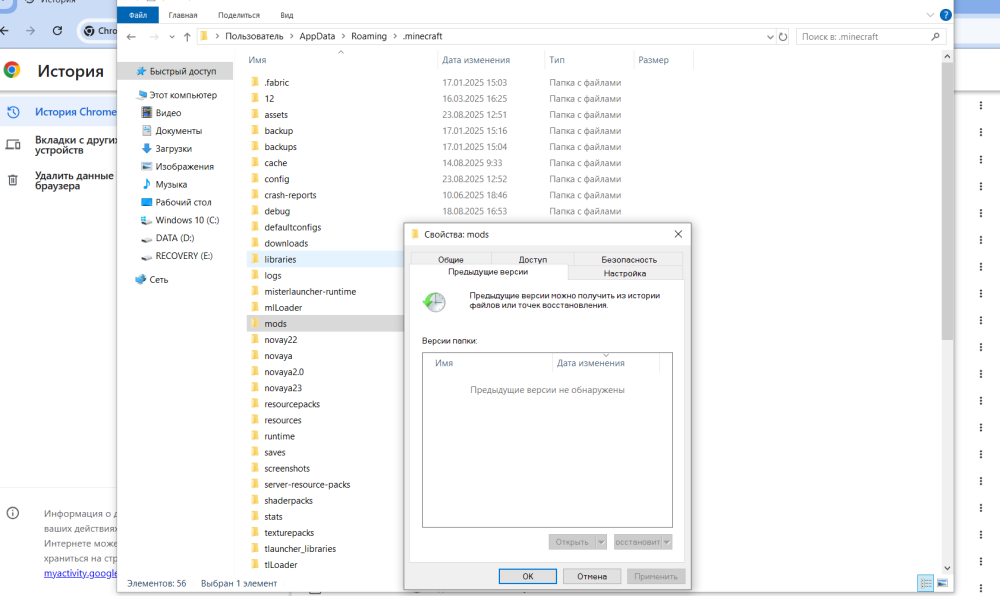Open Quick access in the navigation pane
Image resolution: width=1000 pixels, height=596 pixels.
[x=176, y=71]
